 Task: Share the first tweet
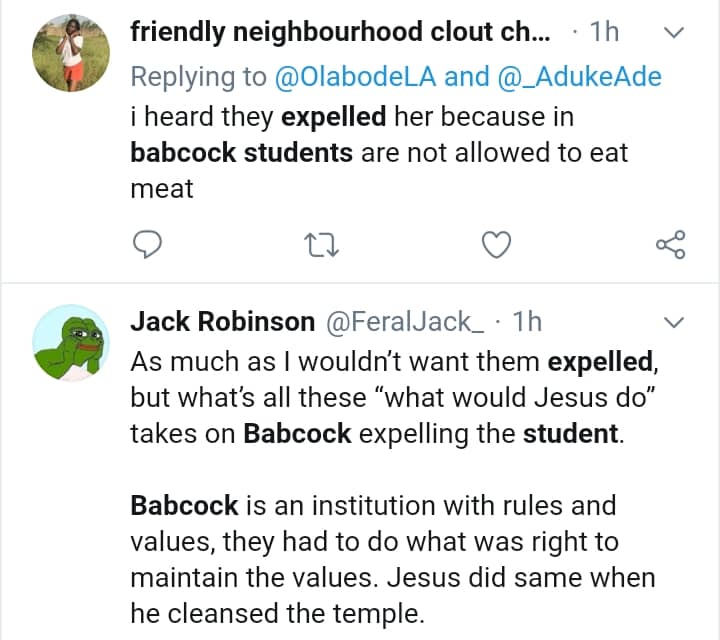pos(669,243)
